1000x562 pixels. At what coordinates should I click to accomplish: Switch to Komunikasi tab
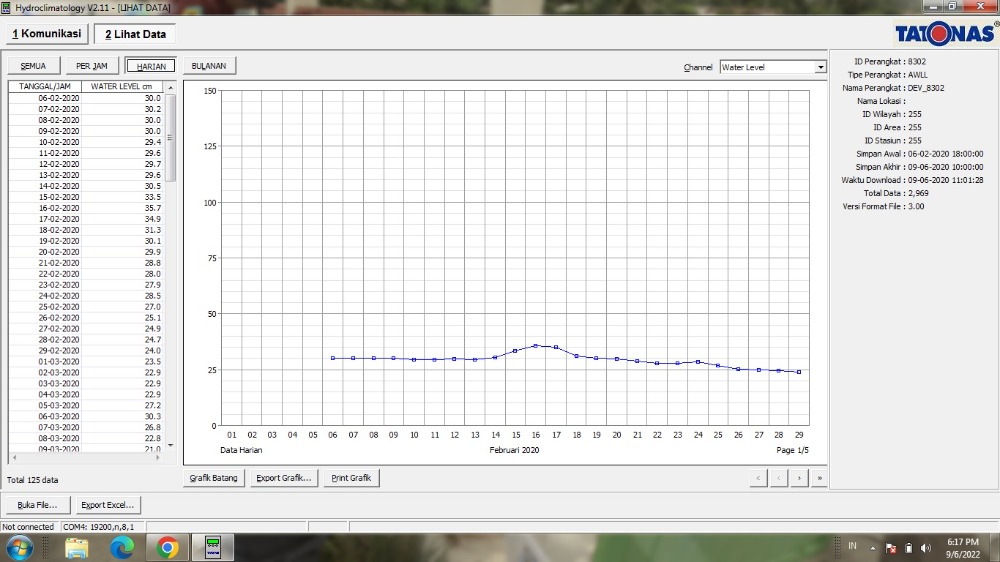46,34
